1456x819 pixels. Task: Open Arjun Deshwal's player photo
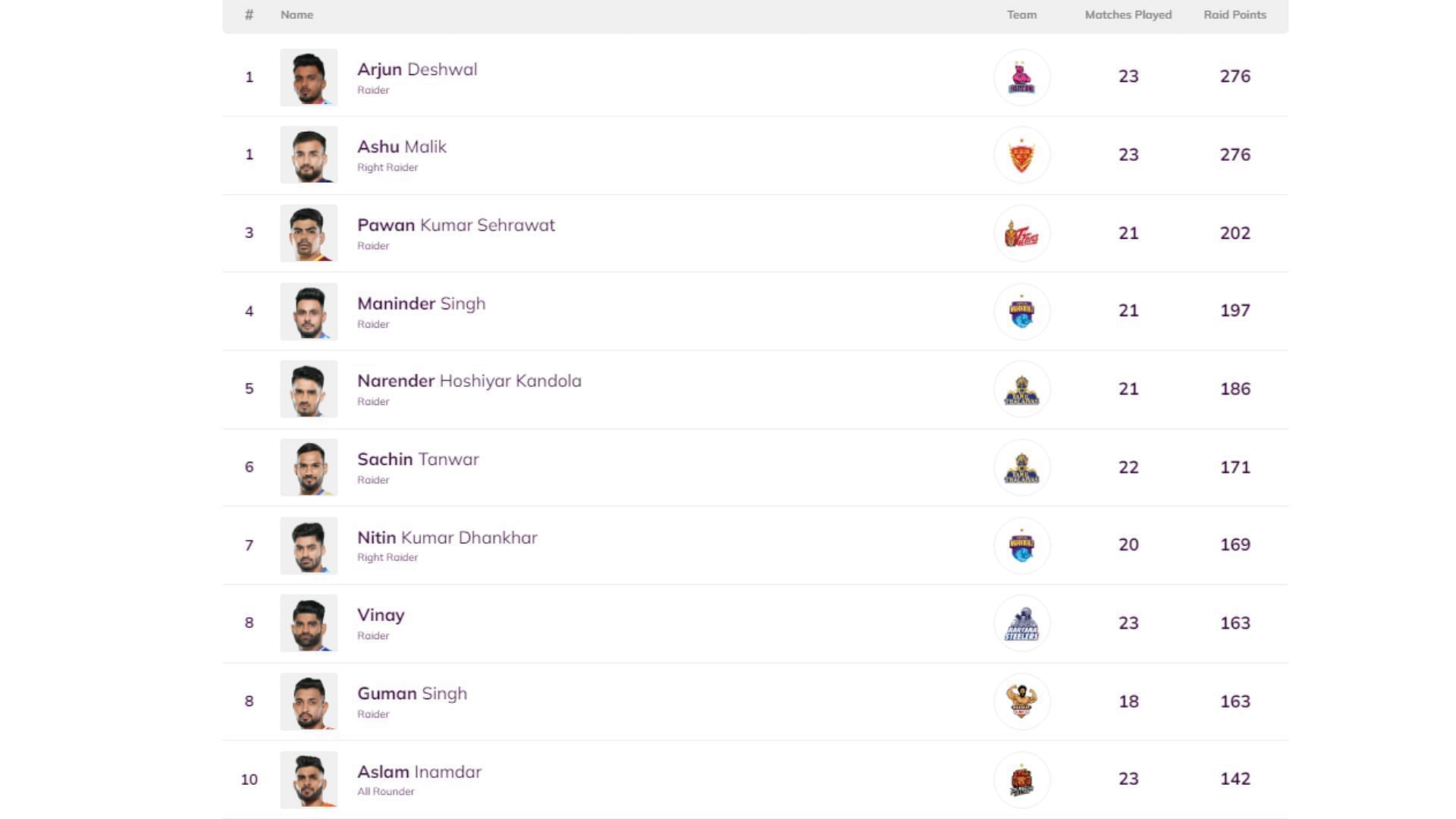pyautogui.click(x=309, y=77)
